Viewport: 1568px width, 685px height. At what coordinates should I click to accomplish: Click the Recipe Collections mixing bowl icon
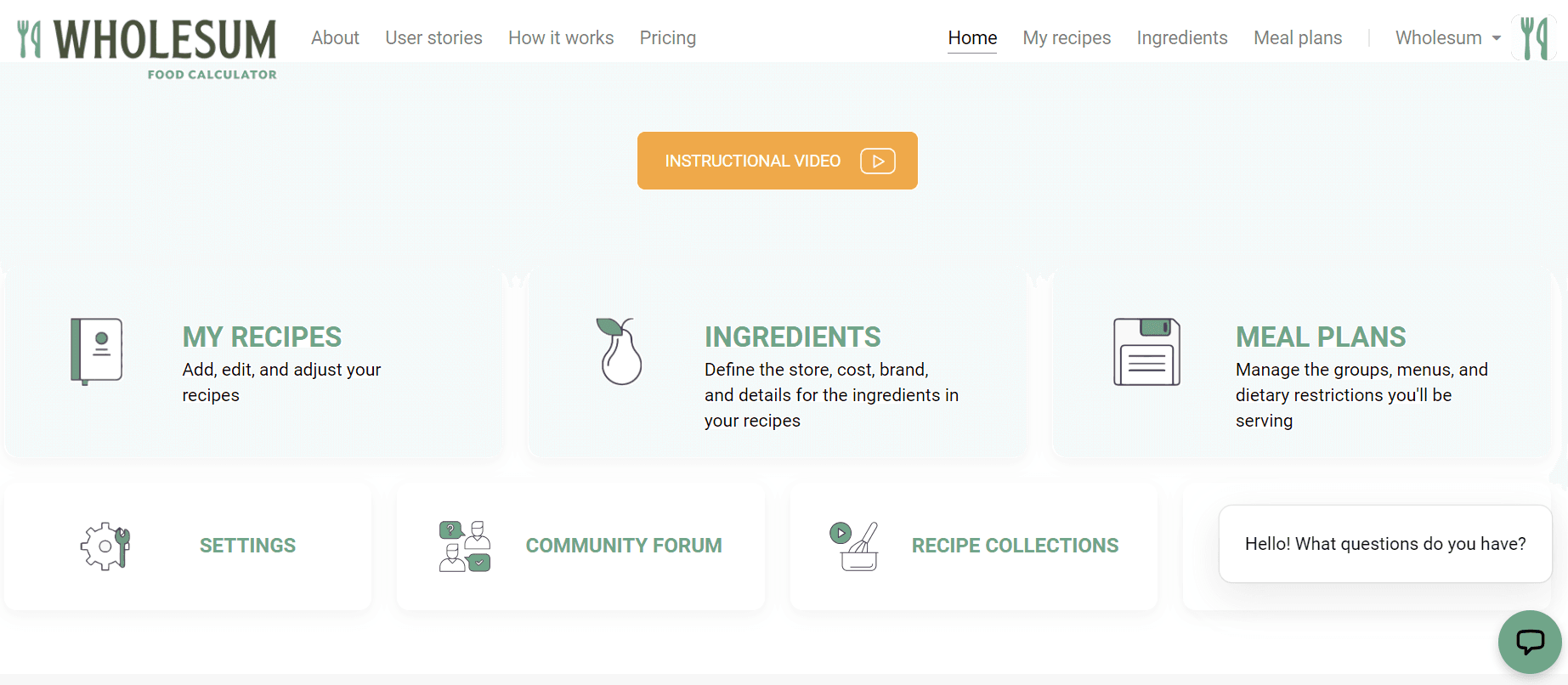pos(854,546)
